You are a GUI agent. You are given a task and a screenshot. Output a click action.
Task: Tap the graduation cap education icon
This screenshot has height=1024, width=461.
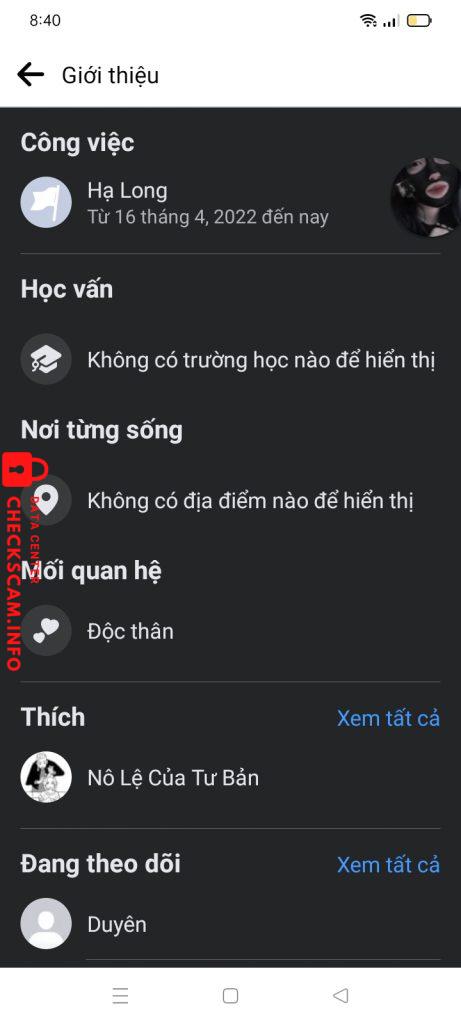tap(46, 359)
